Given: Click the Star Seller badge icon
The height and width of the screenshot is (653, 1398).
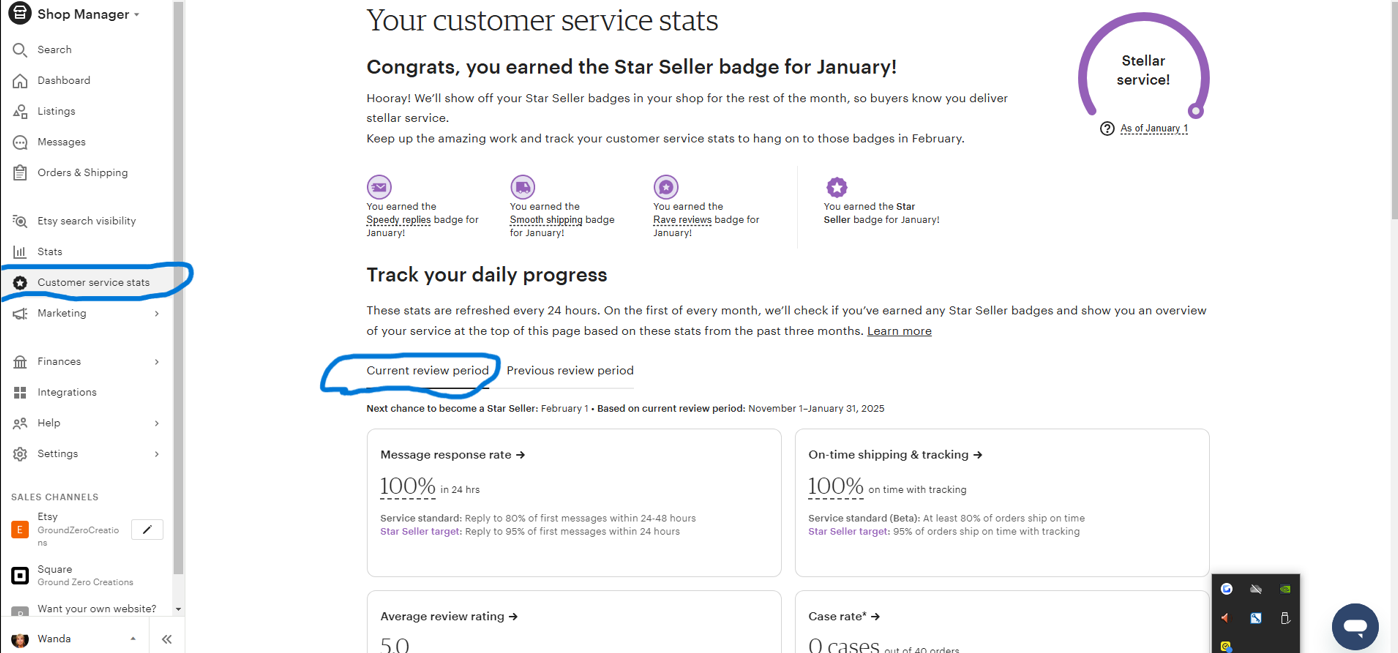Looking at the screenshot, I should click(x=837, y=187).
